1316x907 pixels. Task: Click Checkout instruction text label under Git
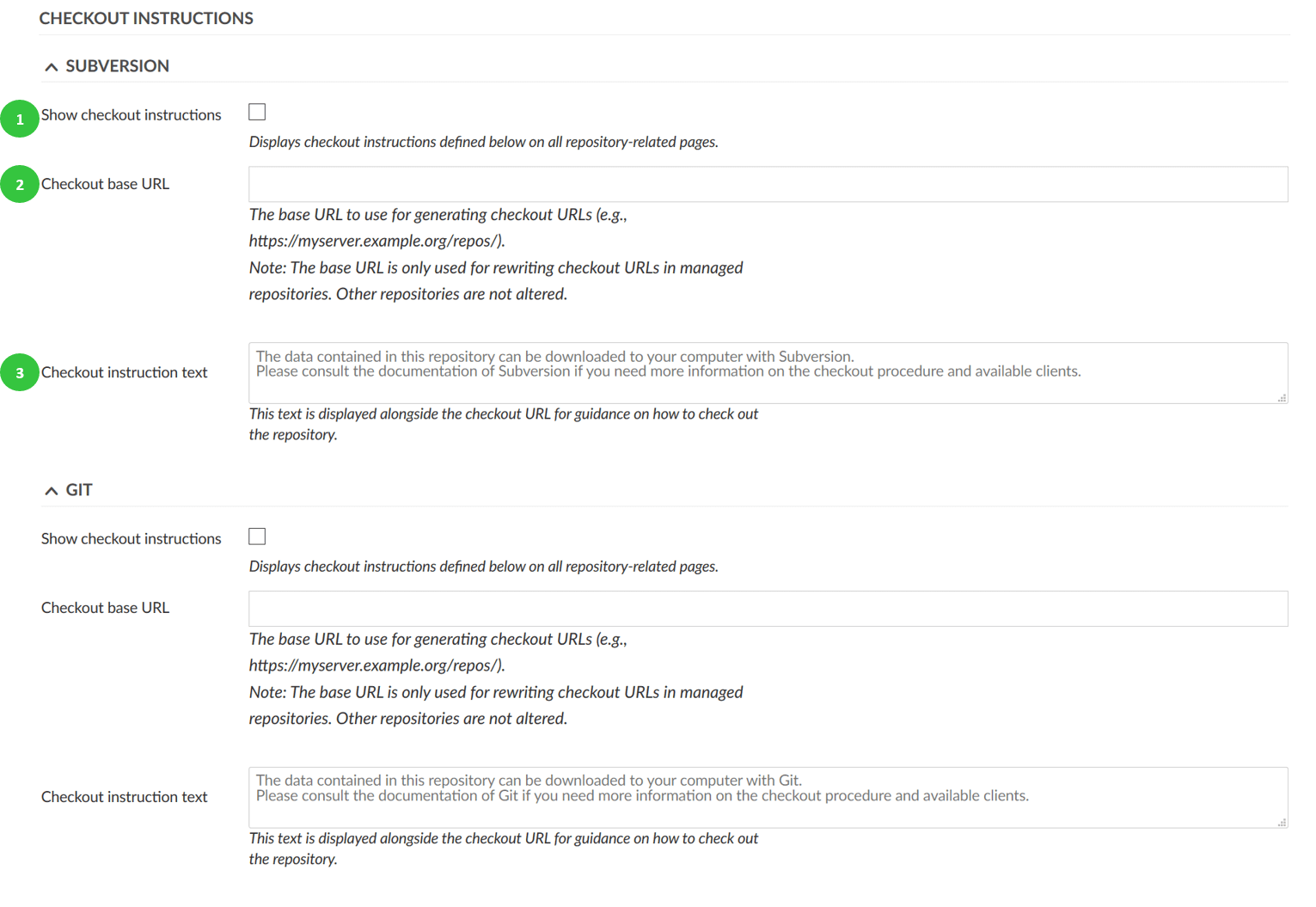pos(125,797)
